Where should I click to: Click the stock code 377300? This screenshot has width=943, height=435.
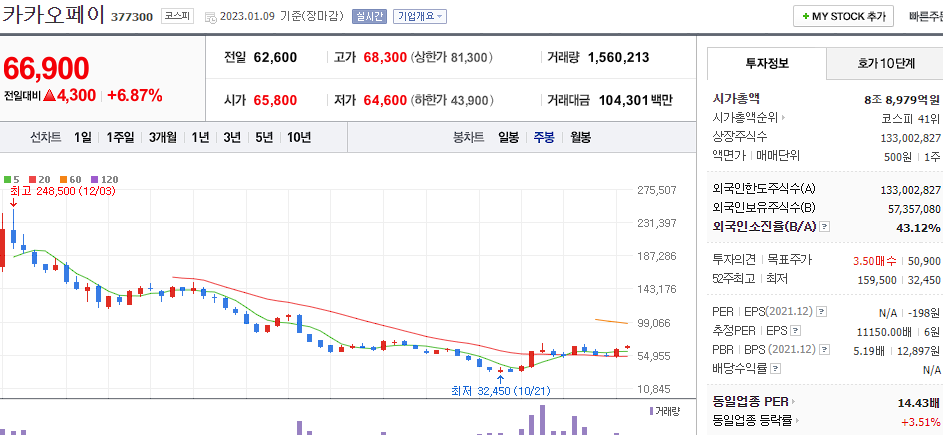click(132, 17)
